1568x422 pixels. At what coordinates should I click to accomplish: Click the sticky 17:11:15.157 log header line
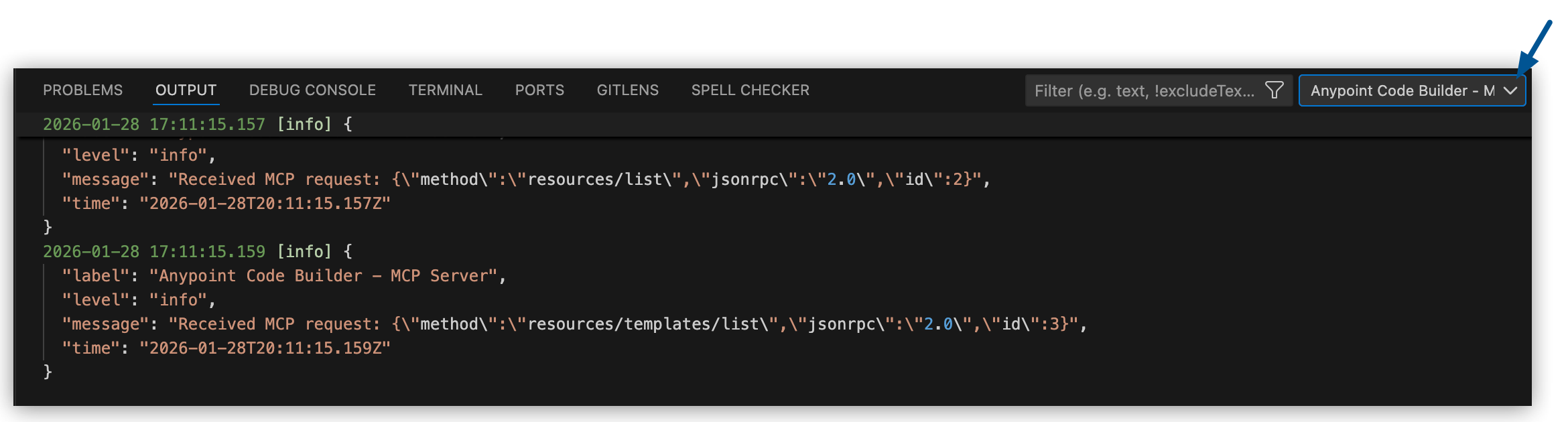(x=197, y=125)
